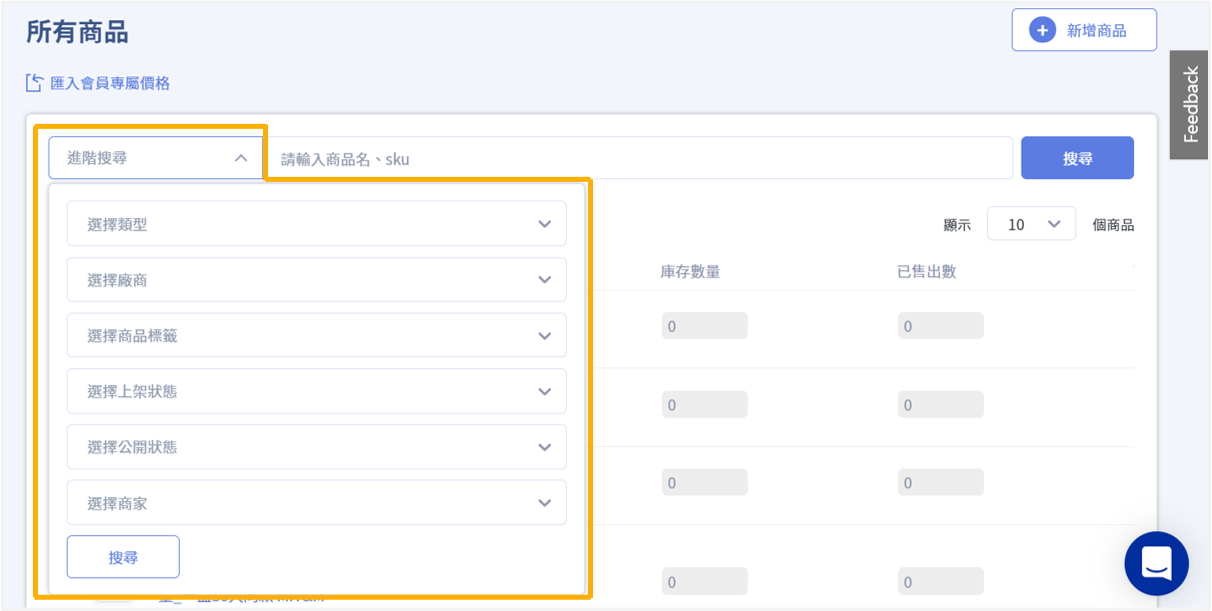Click the product name or sku search field

point(640,158)
